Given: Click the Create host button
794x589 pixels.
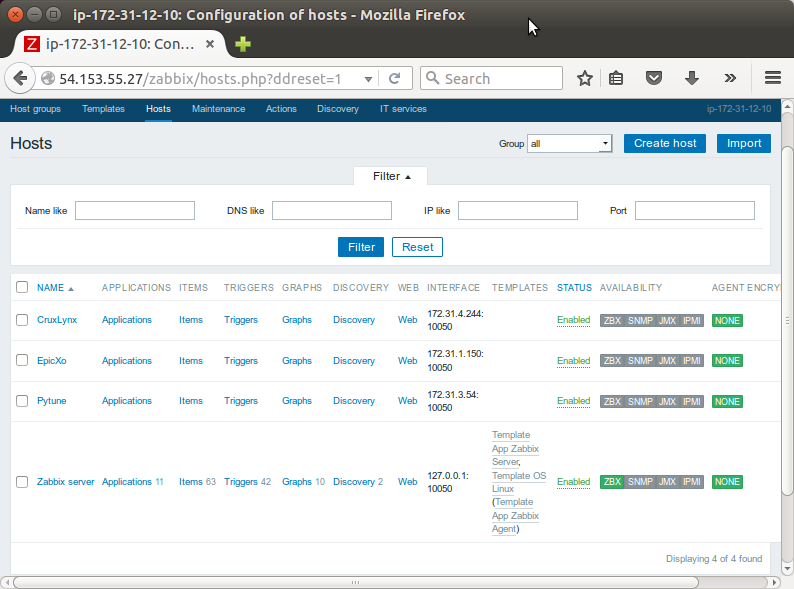Looking at the screenshot, I should tap(665, 143).
